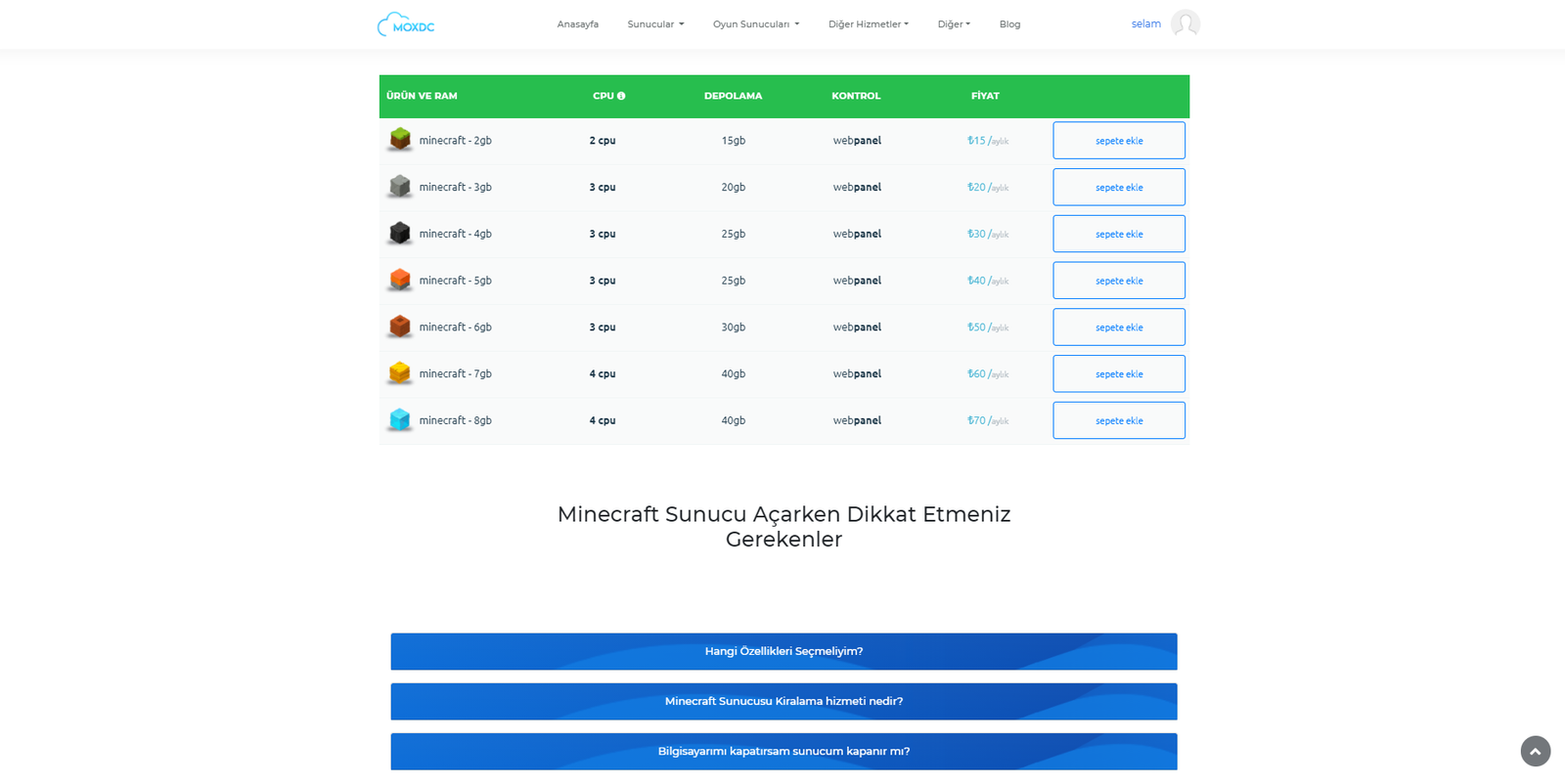Click the selam username link
Image resolution: width=1565 pixels, height=784 pixels.
click(1145, 23)
